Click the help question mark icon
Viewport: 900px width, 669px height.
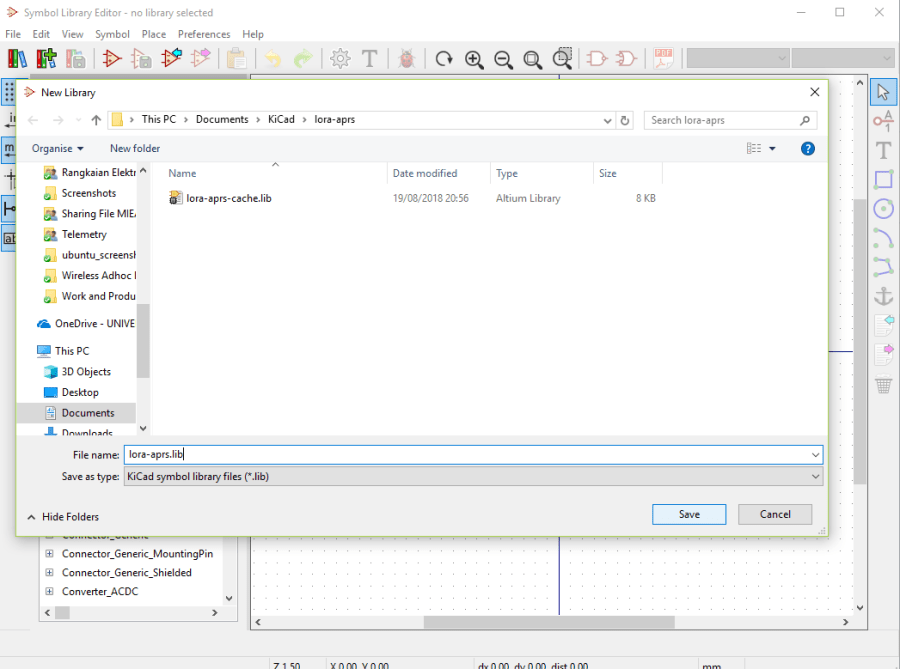tap(808, 148)
